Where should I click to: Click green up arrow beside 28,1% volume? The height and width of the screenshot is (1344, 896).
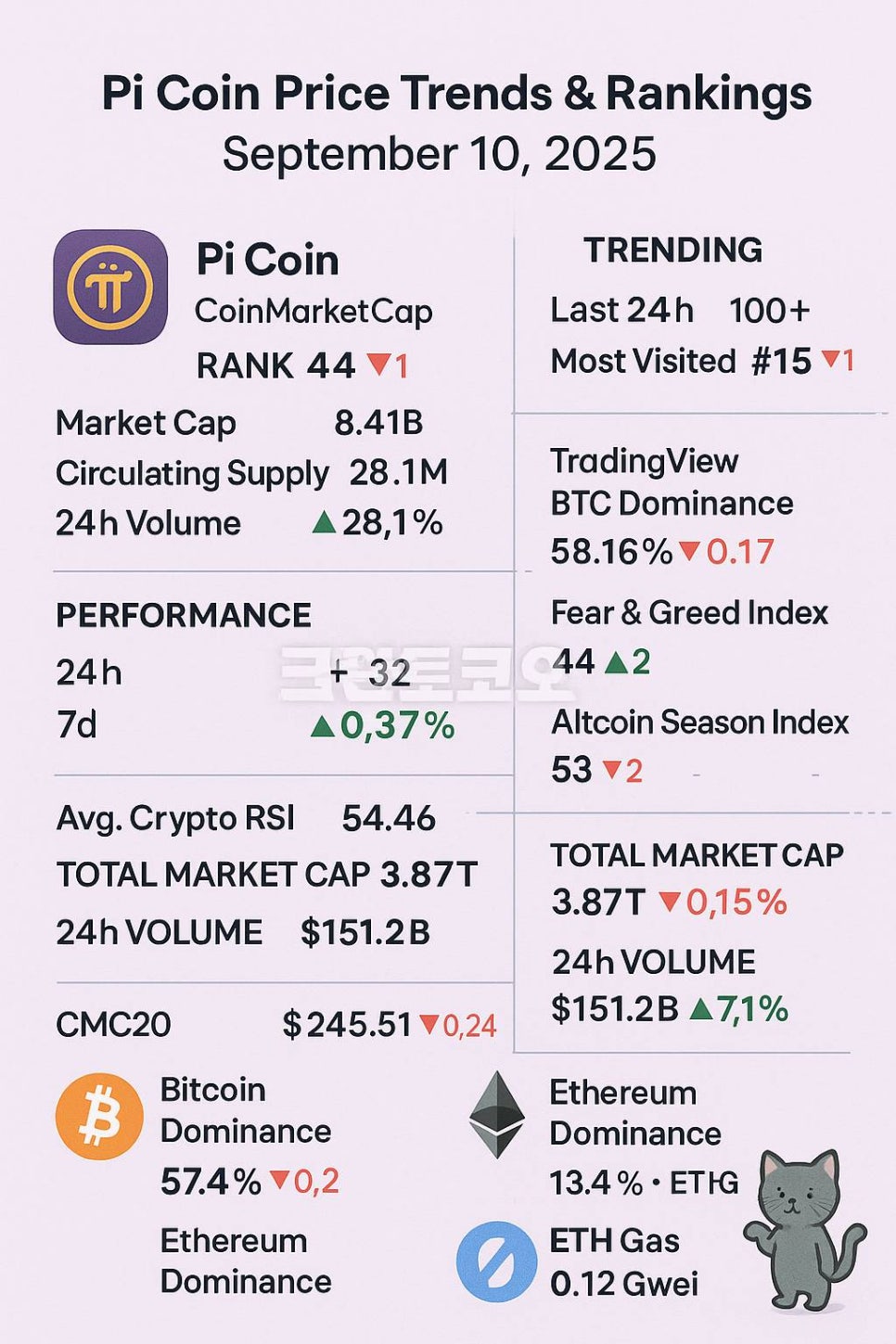pos(324,523)
